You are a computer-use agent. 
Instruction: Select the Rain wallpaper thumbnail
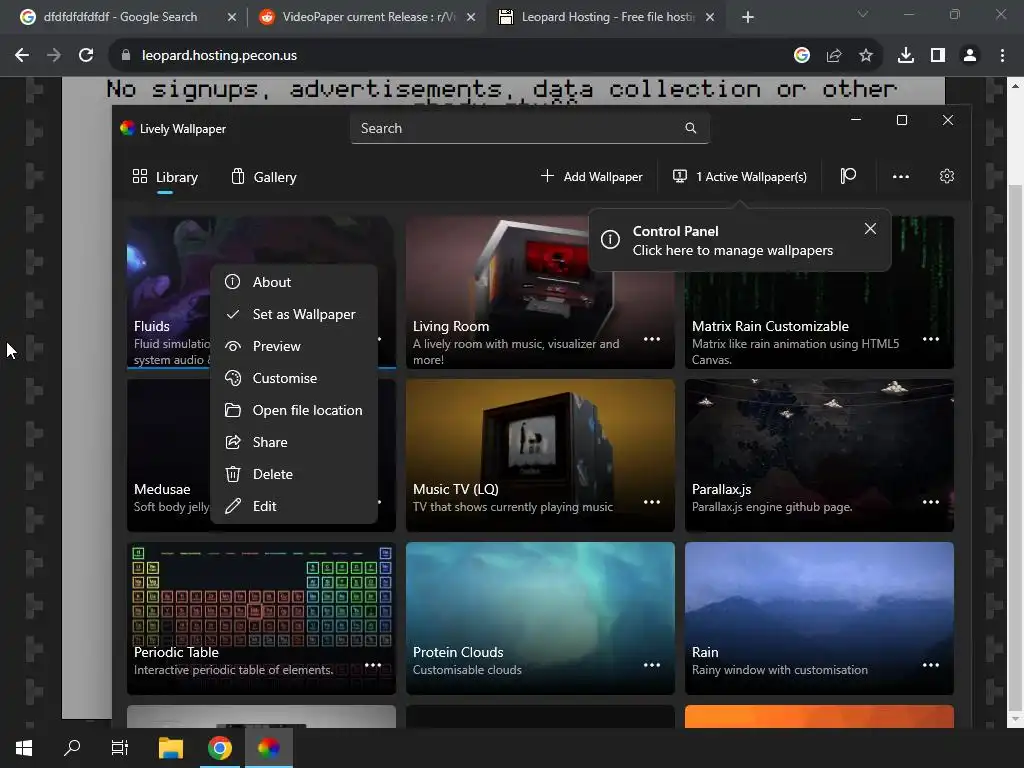pyautogui.click(x=819, y=618)
